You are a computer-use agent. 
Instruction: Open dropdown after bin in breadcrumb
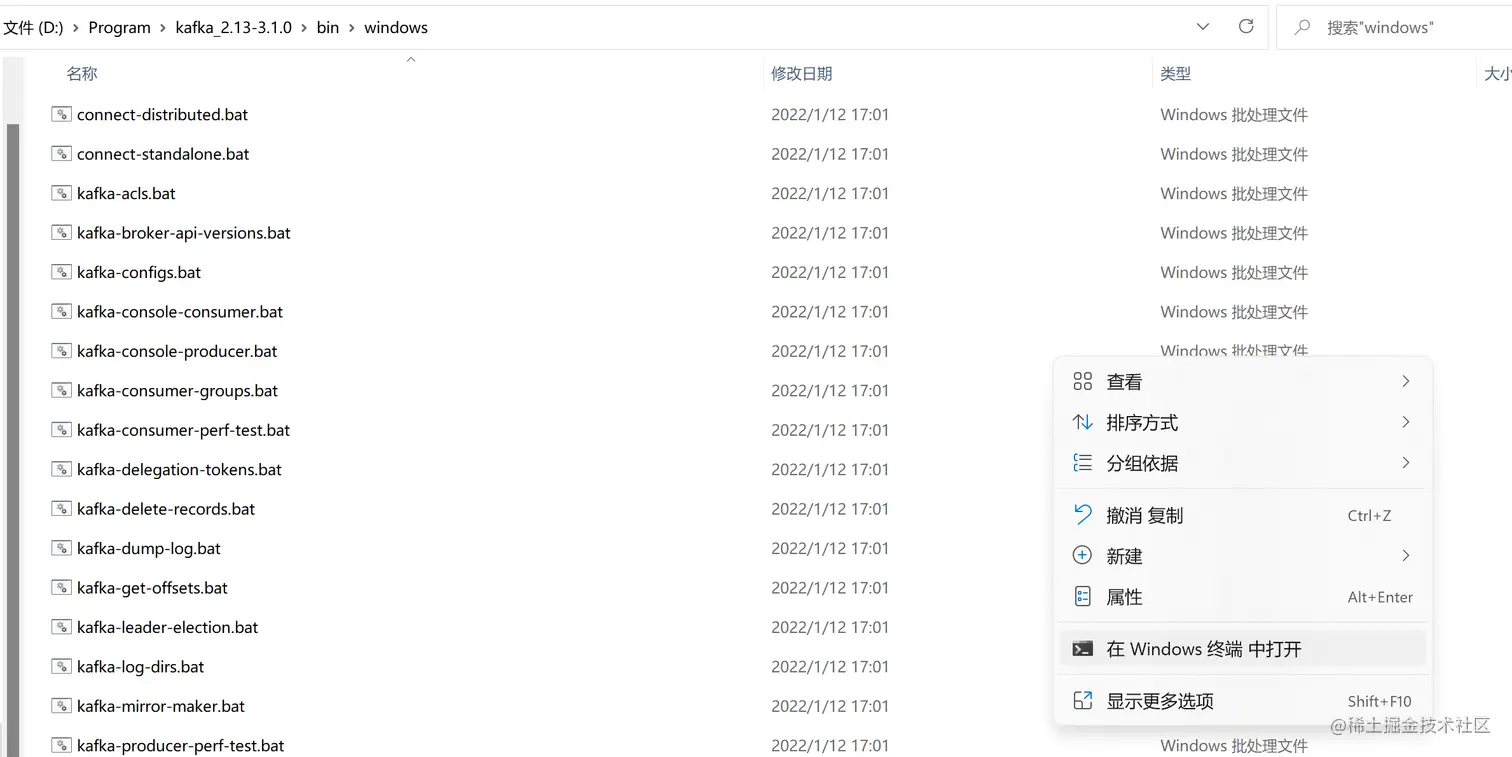pos(351,28)
